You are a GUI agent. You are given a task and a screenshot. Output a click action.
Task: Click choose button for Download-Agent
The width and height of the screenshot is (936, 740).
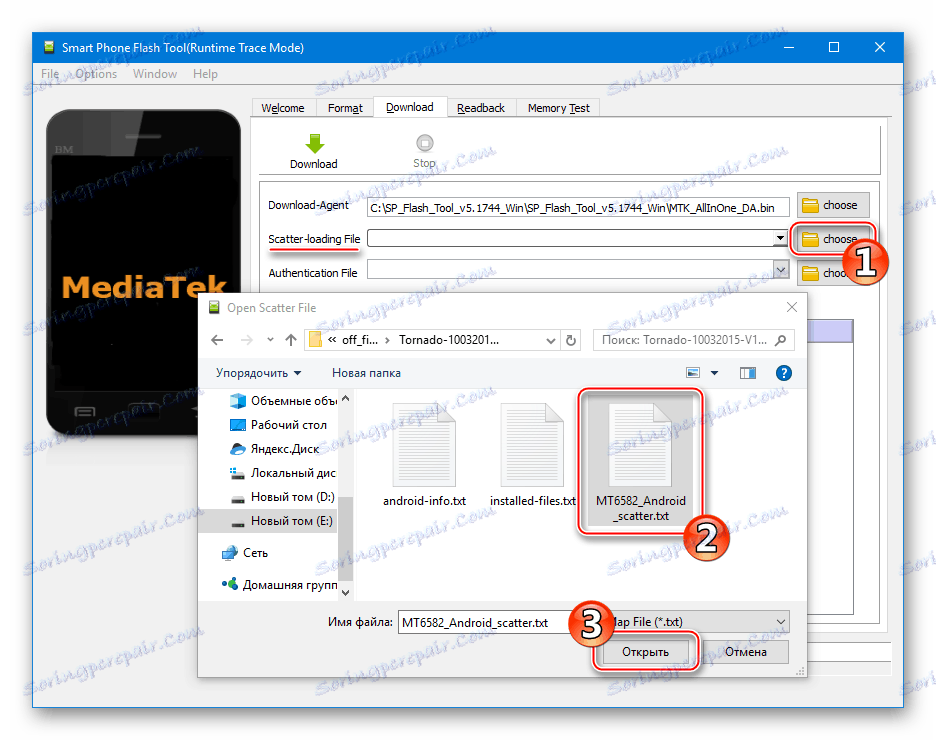coord(833,205)
